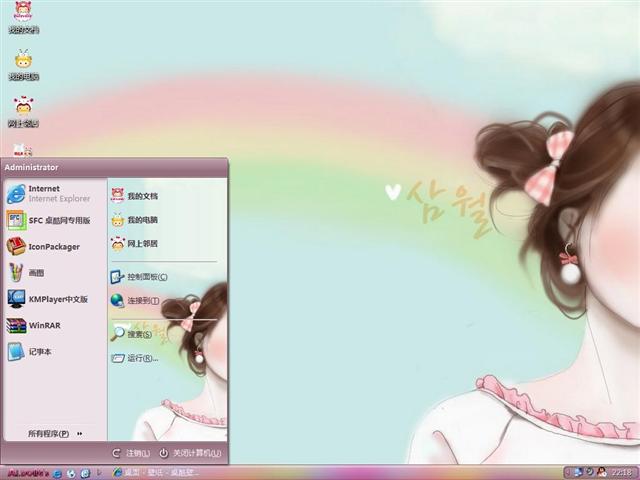Launch the SFC 桌酷网专用版 program

(49, 220)
